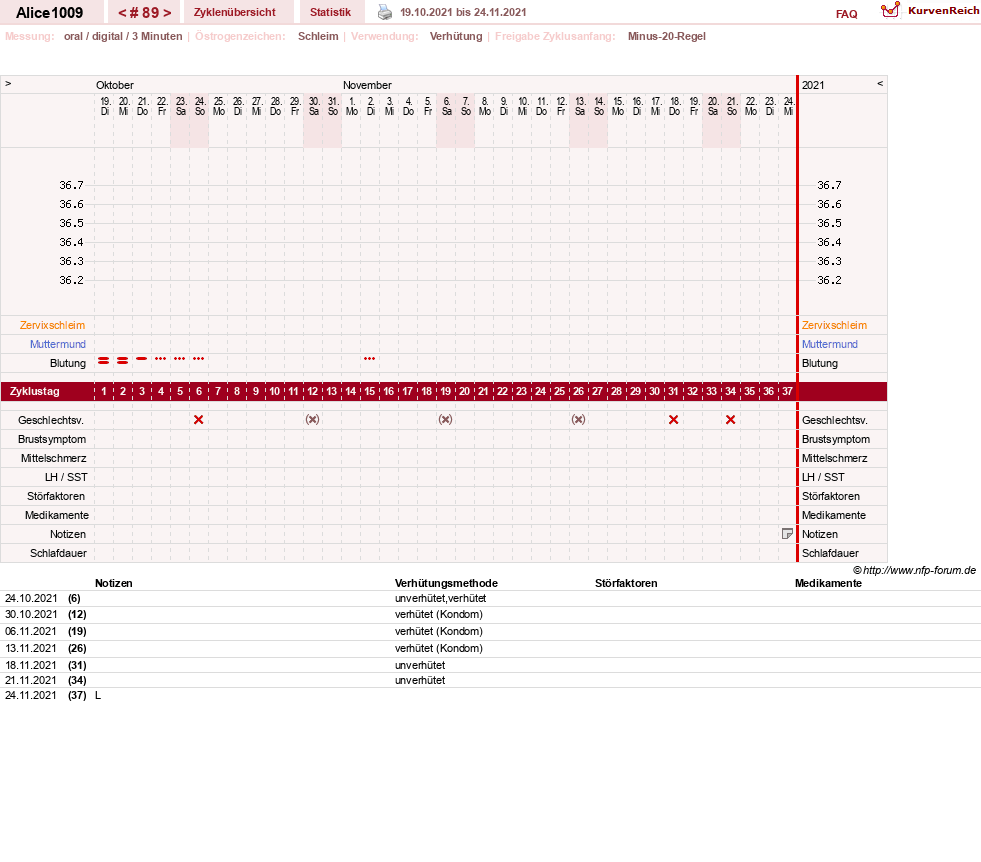981x862 pixels.
Task: Click the date column 13. Sa
Action: pyautogui.click(x=580, y=106)
